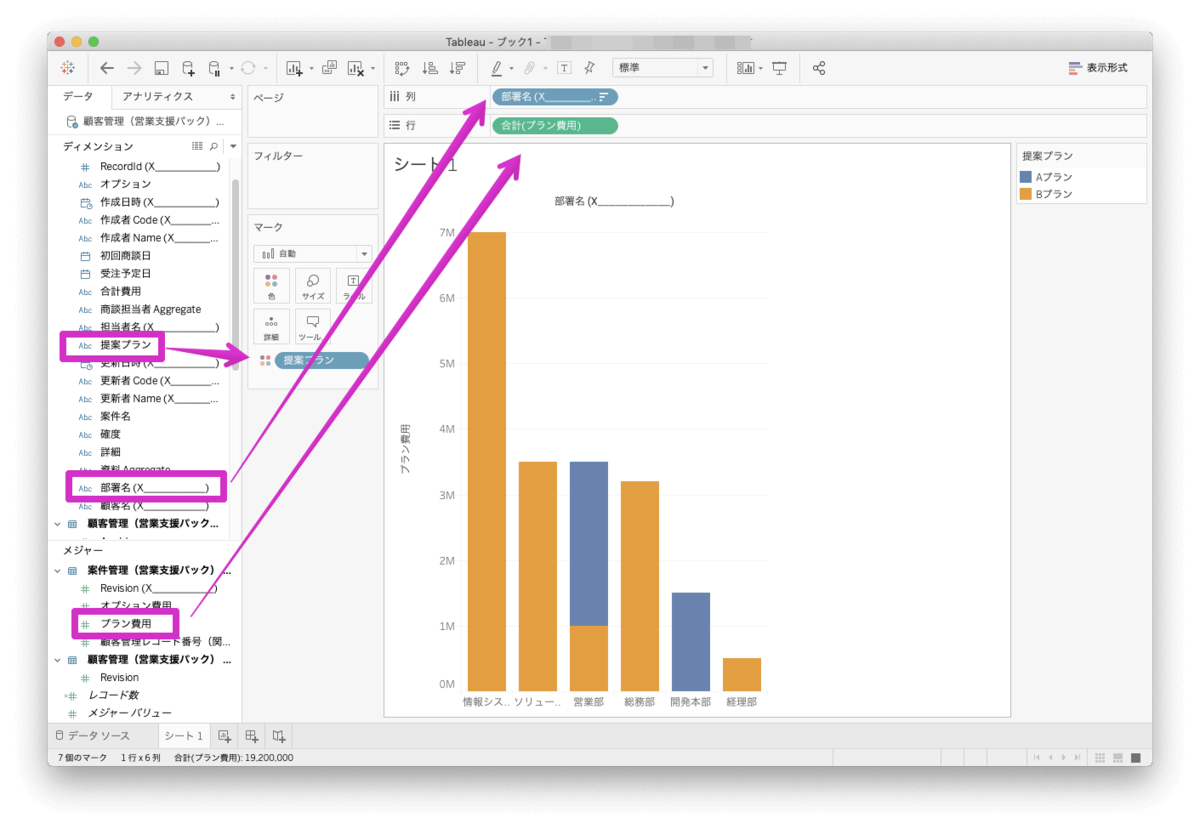Collapse the 案件管理 measures table group
The width and height of the screenshot is (1200, 829).
click(57, 570)
